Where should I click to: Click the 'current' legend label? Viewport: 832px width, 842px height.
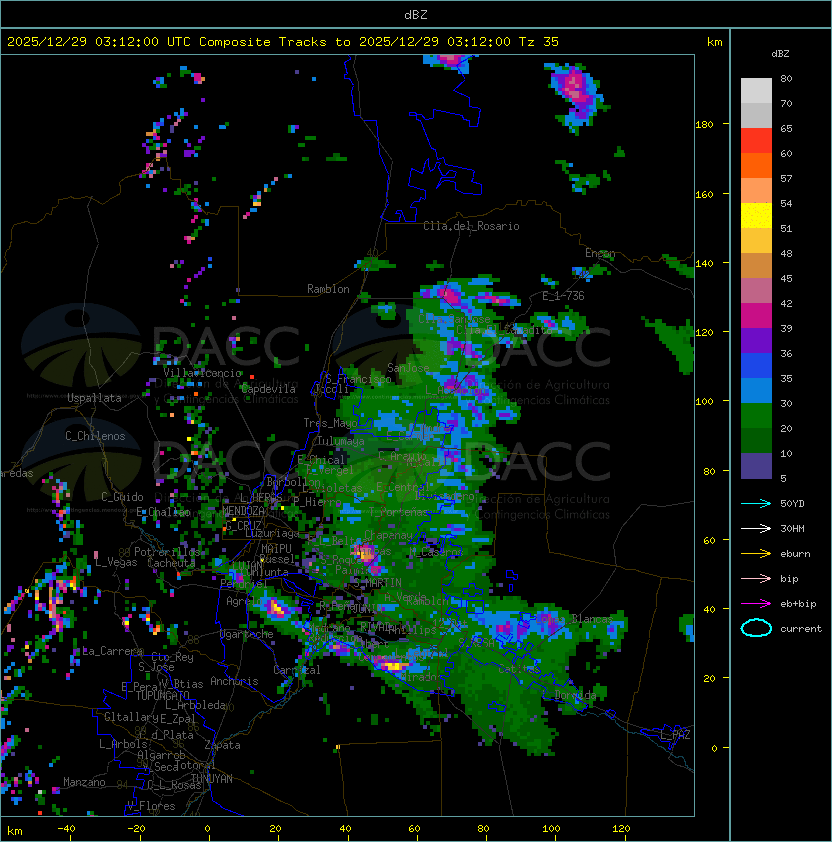(801, 629)
